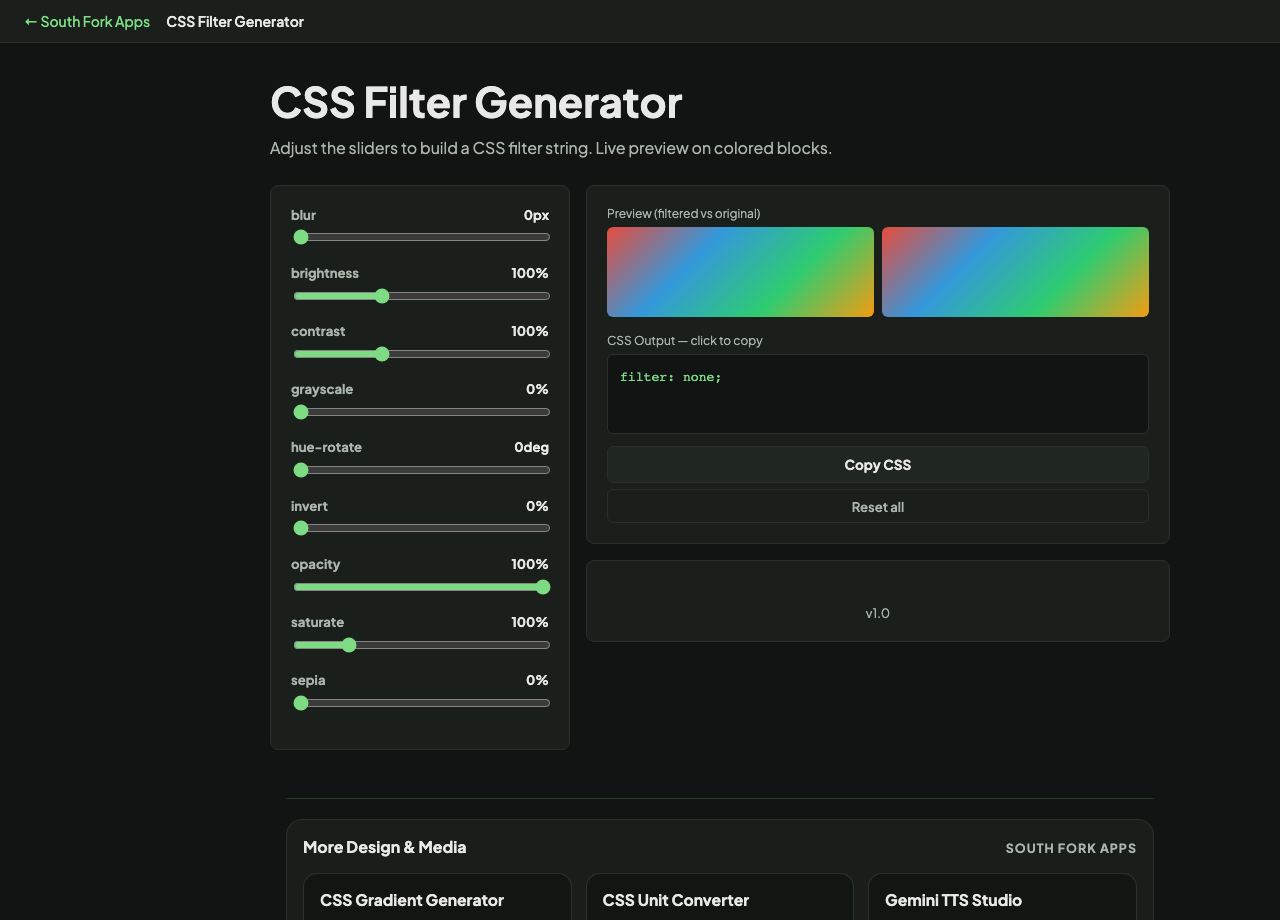Click the original preview gradient block
This screenshot has width=1280, height=920.
pyautogui.click(x=1015, y=272)
